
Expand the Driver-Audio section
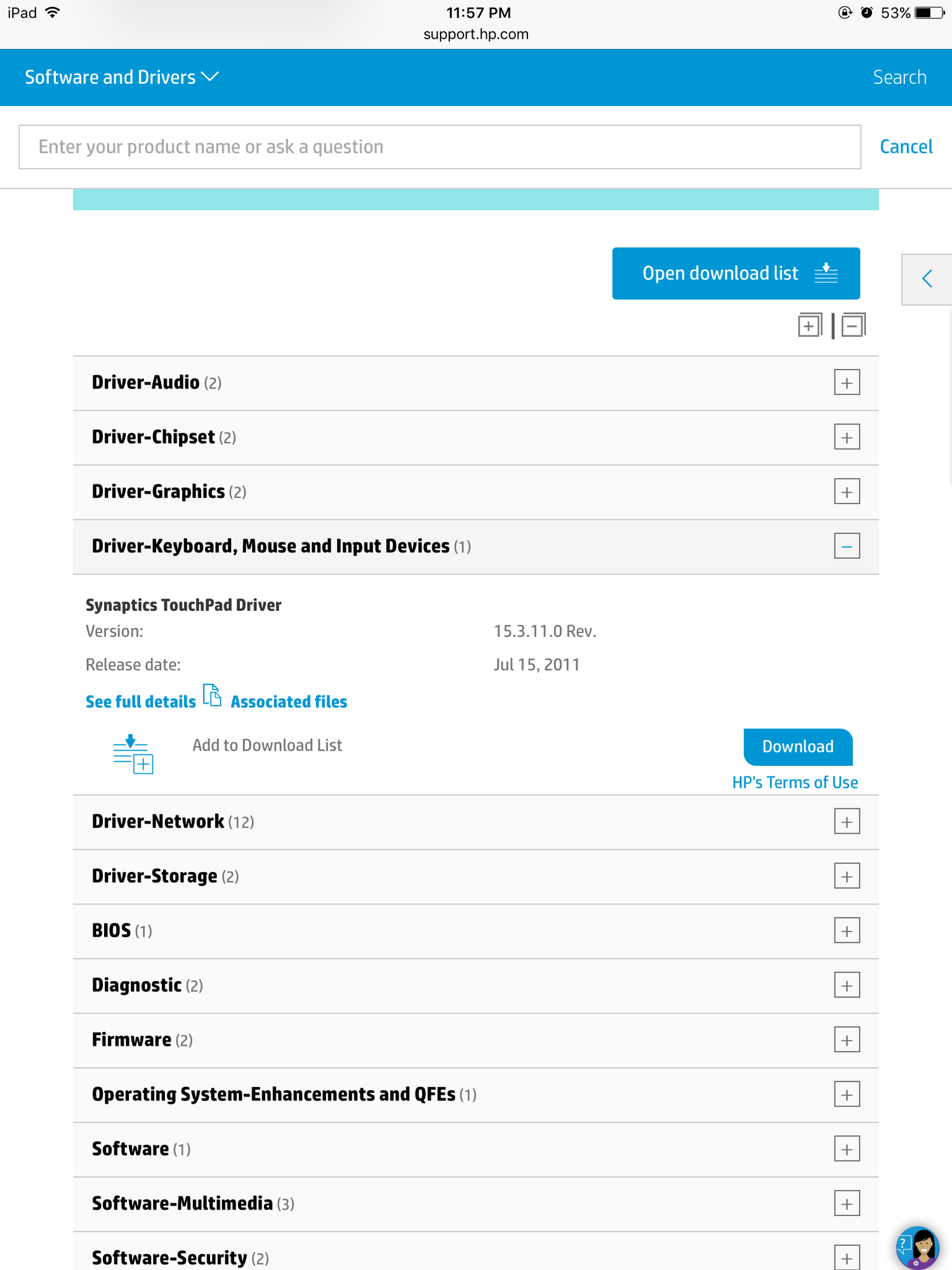[x=846, y=382]
